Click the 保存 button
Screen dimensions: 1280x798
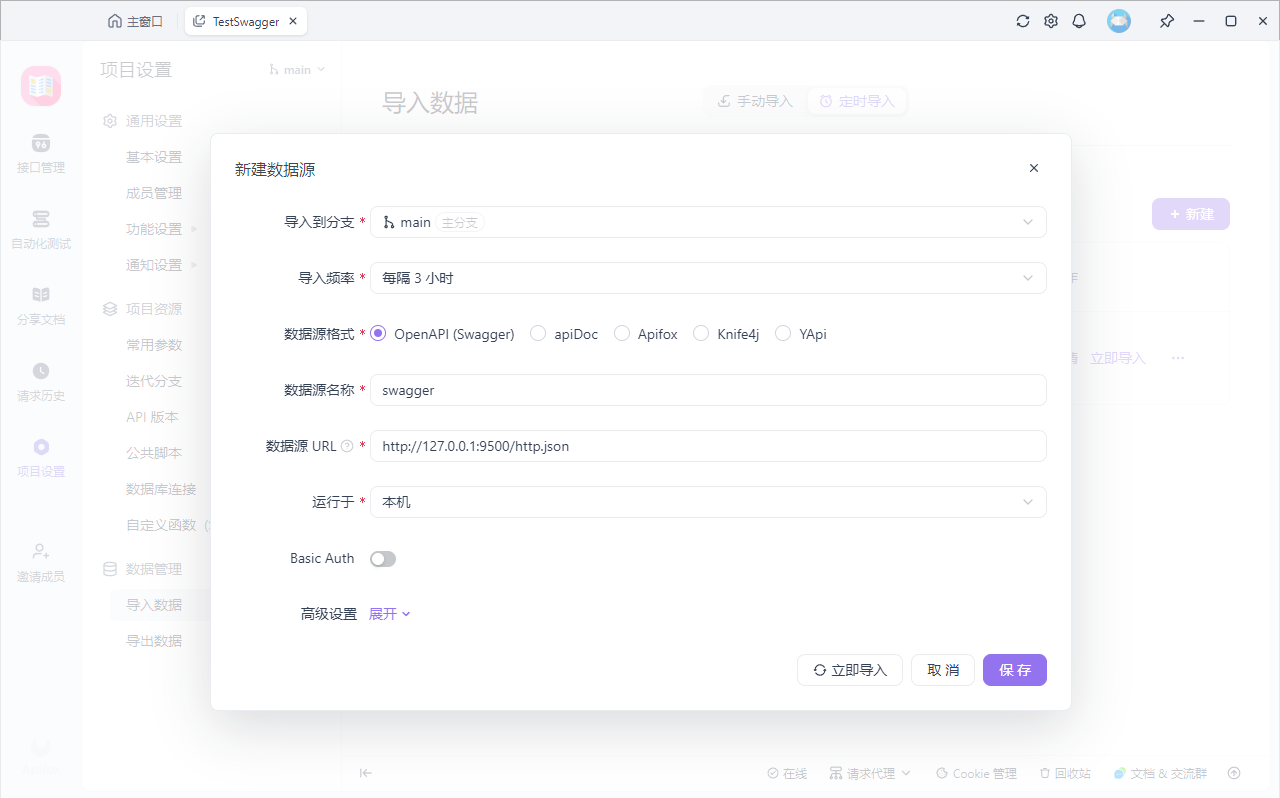(1015, 670)
